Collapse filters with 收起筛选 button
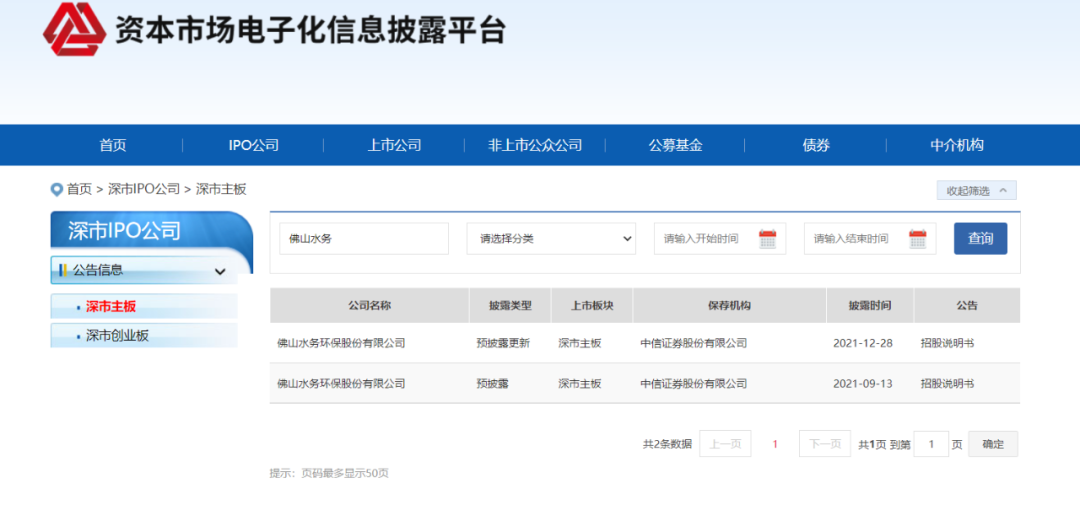This screenshot has height=505, width=1080. 976,190
